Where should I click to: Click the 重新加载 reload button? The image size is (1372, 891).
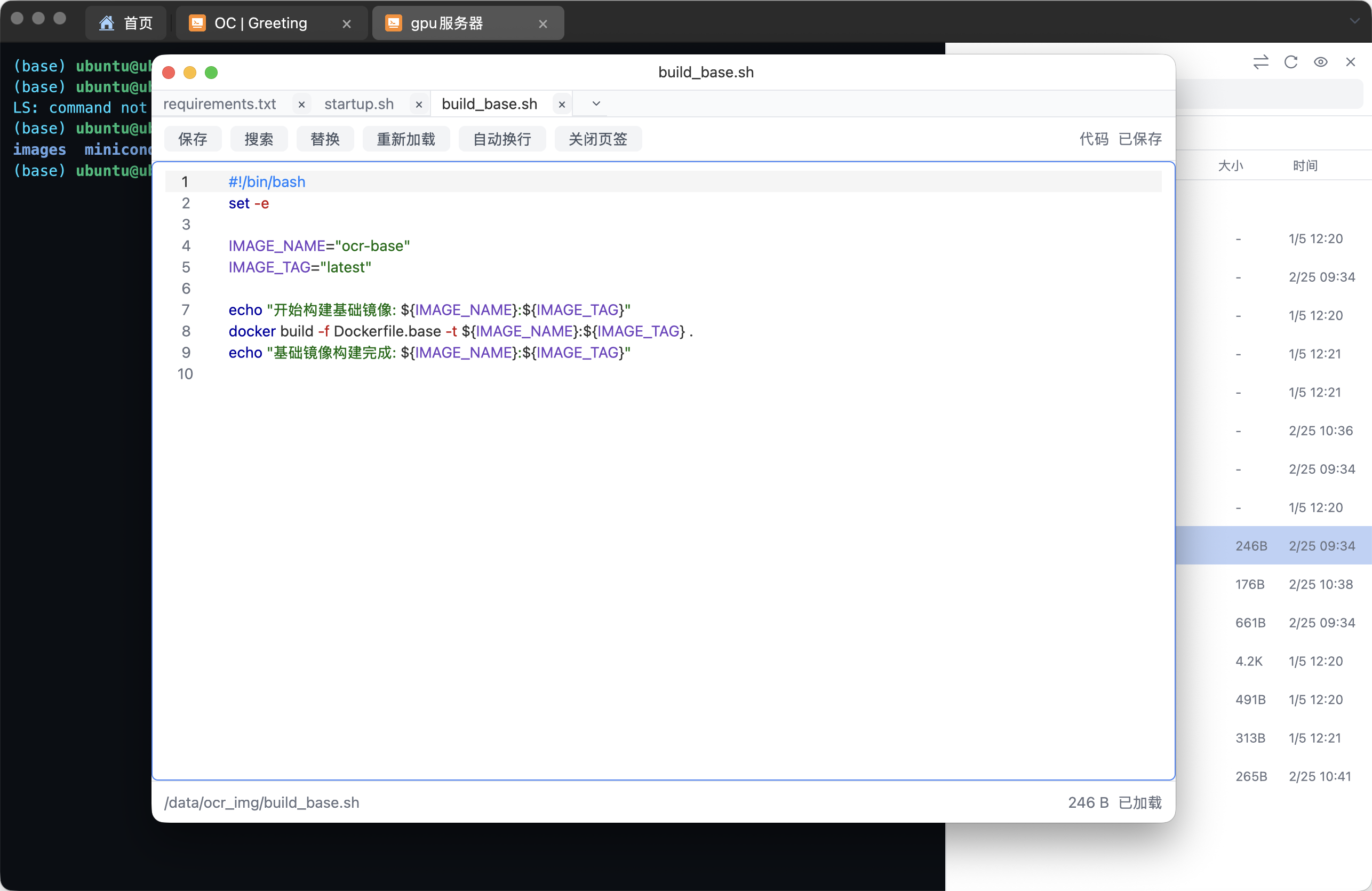pos(406,139)
